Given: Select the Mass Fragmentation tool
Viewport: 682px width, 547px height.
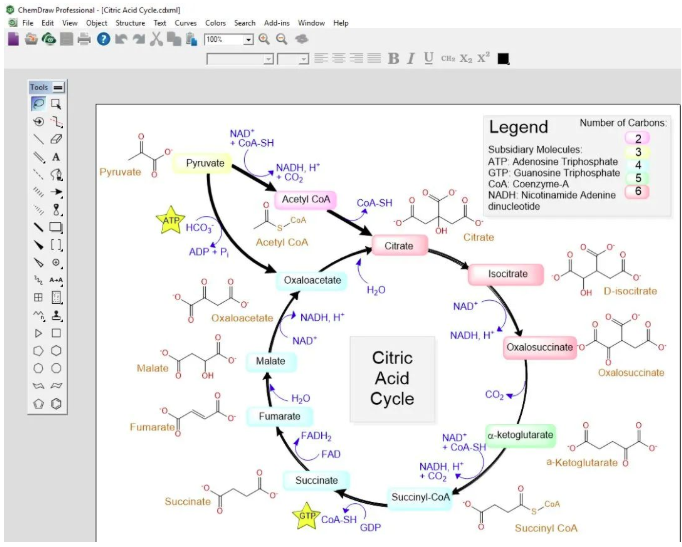Looking at the screenshot, I should pyautogui.click(x=56, y=122).
